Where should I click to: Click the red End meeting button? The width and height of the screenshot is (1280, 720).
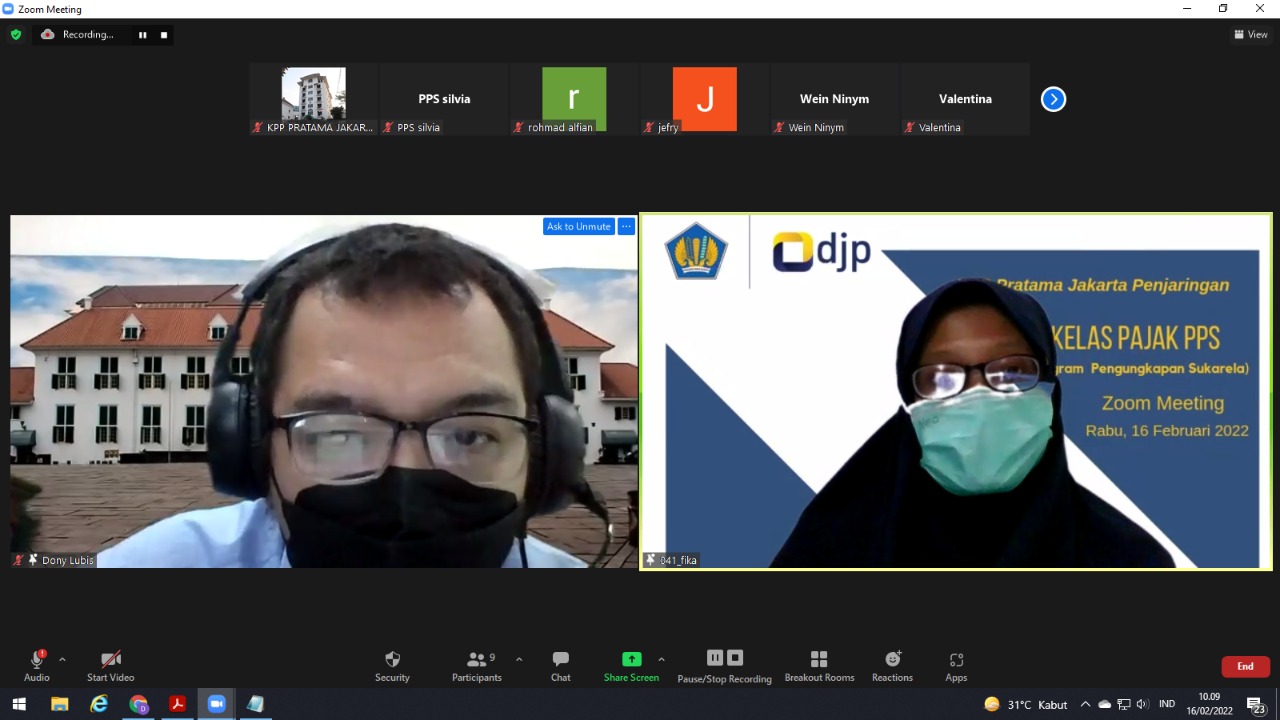1245,667
